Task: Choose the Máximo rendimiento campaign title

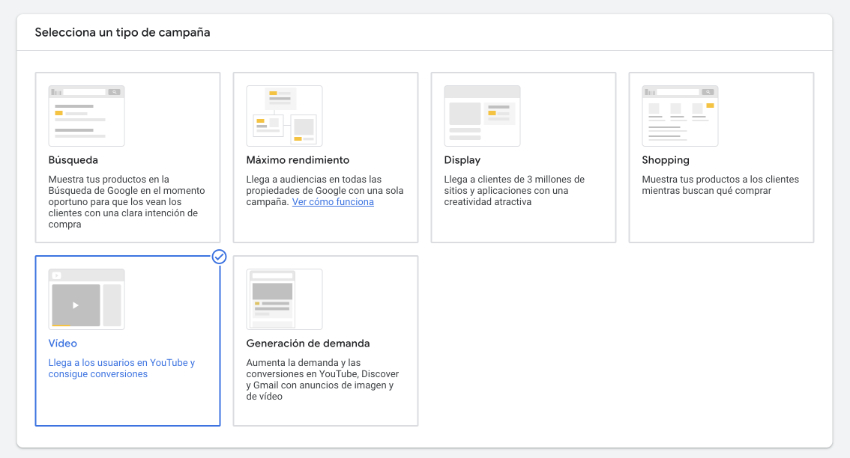Action: tap(298, 160)
